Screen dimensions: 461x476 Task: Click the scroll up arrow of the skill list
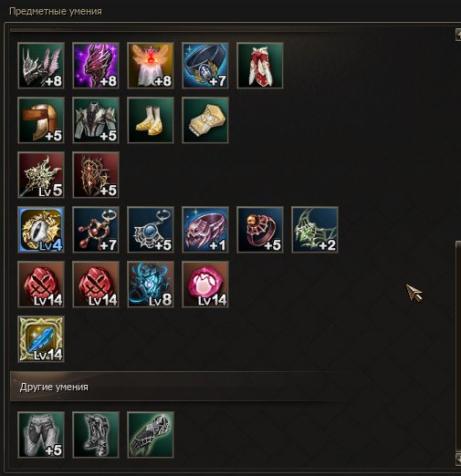click(458, 34)
